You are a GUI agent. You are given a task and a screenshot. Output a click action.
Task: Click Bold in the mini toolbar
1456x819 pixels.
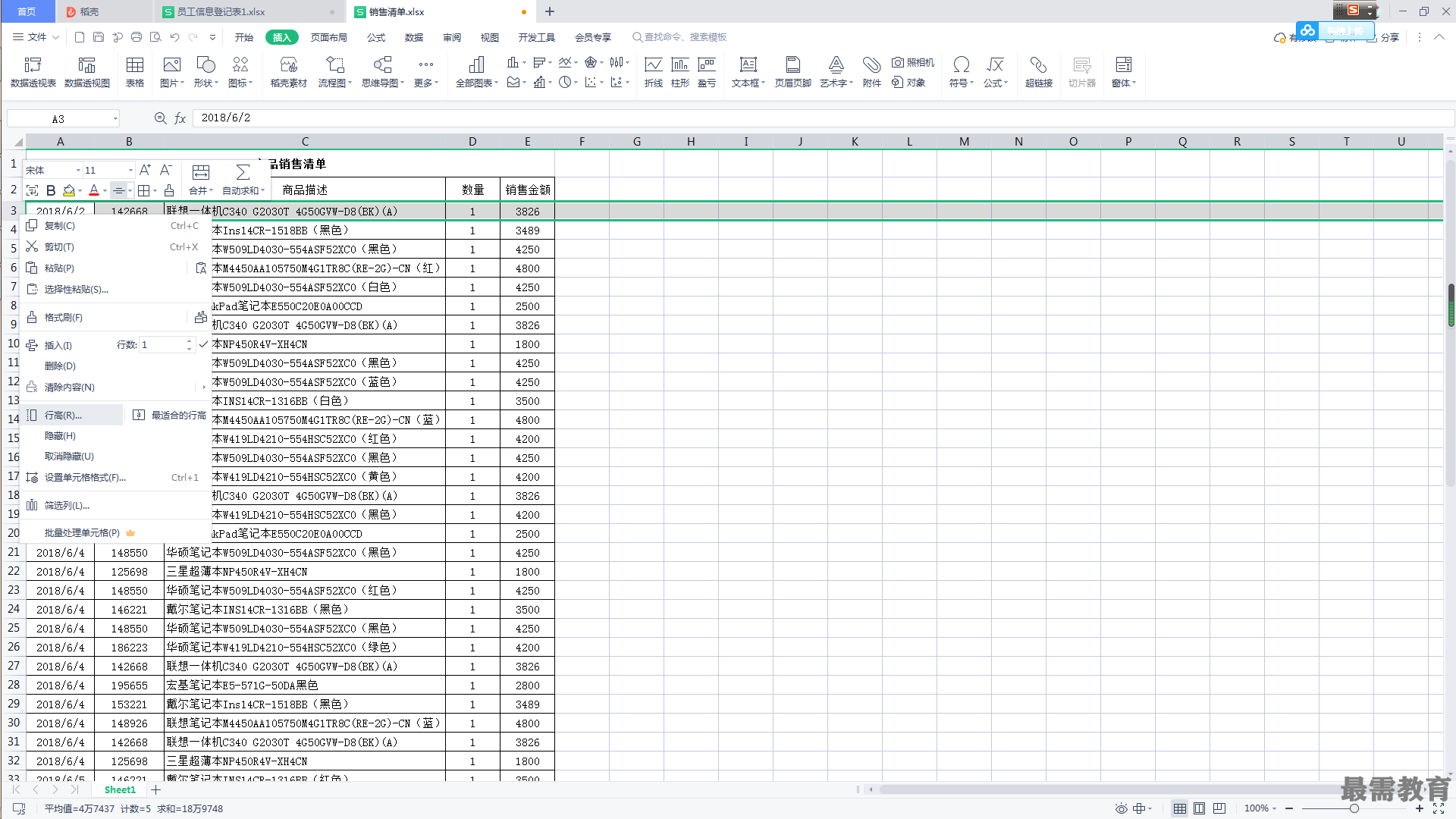[51, 190]
